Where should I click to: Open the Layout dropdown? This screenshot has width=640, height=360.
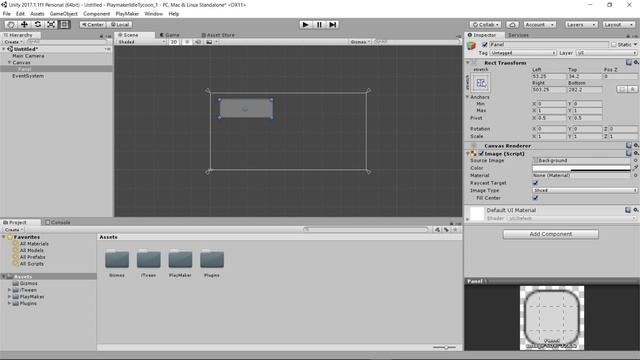click(618, 24)
